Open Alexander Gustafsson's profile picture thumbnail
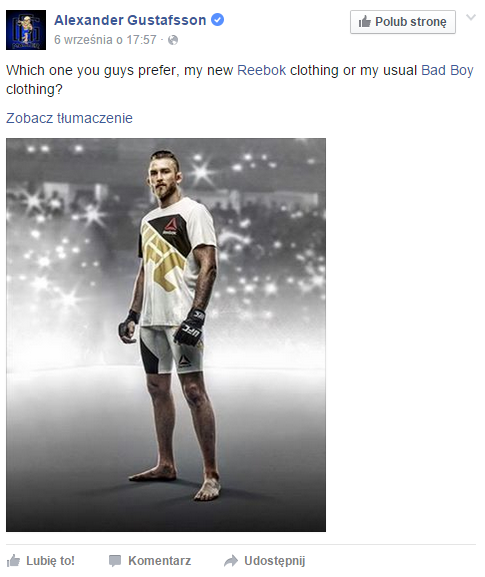 (26, 30)
